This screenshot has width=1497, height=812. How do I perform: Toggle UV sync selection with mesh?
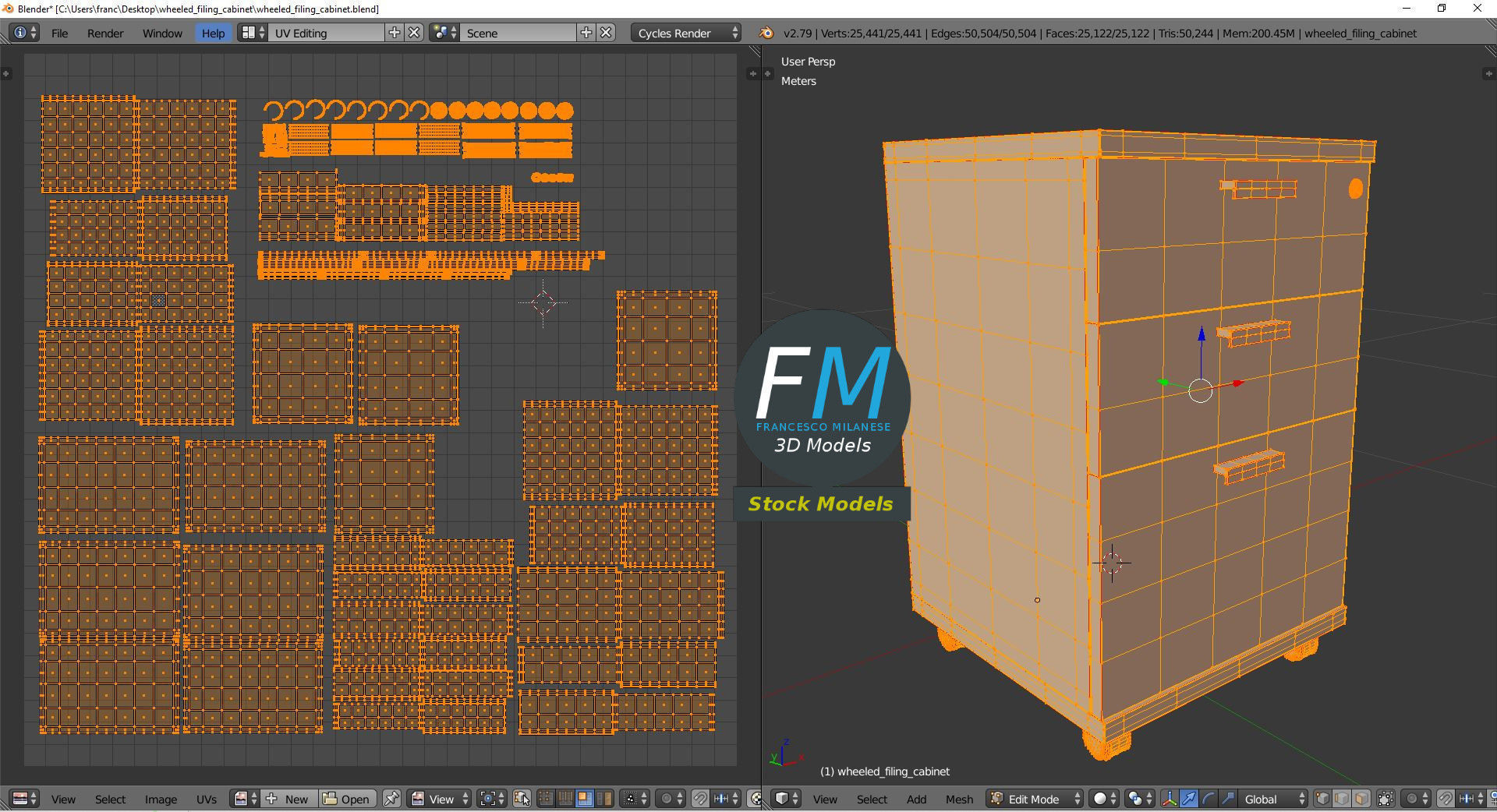point(522,799)
